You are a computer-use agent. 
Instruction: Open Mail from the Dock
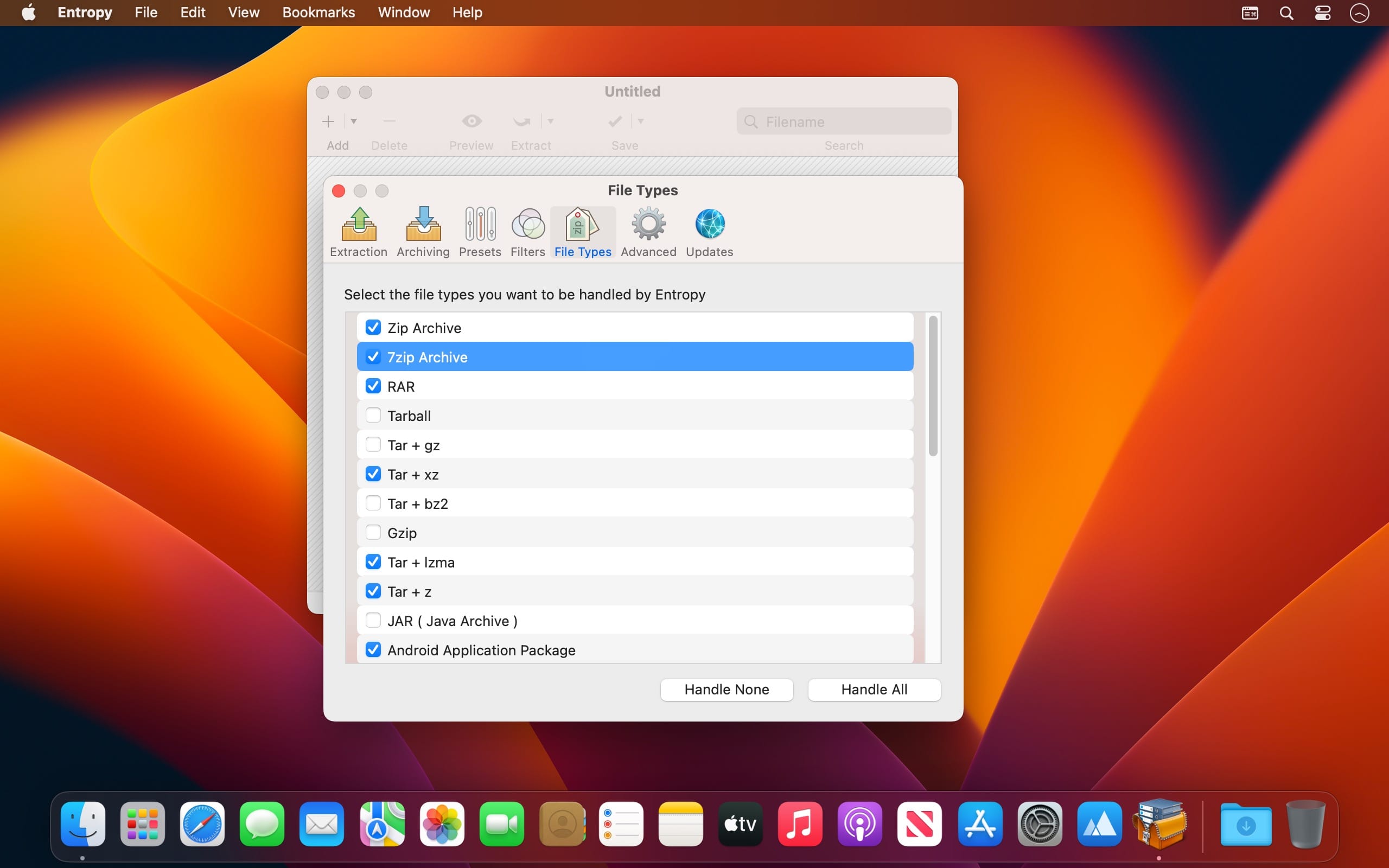click(321, 824)
